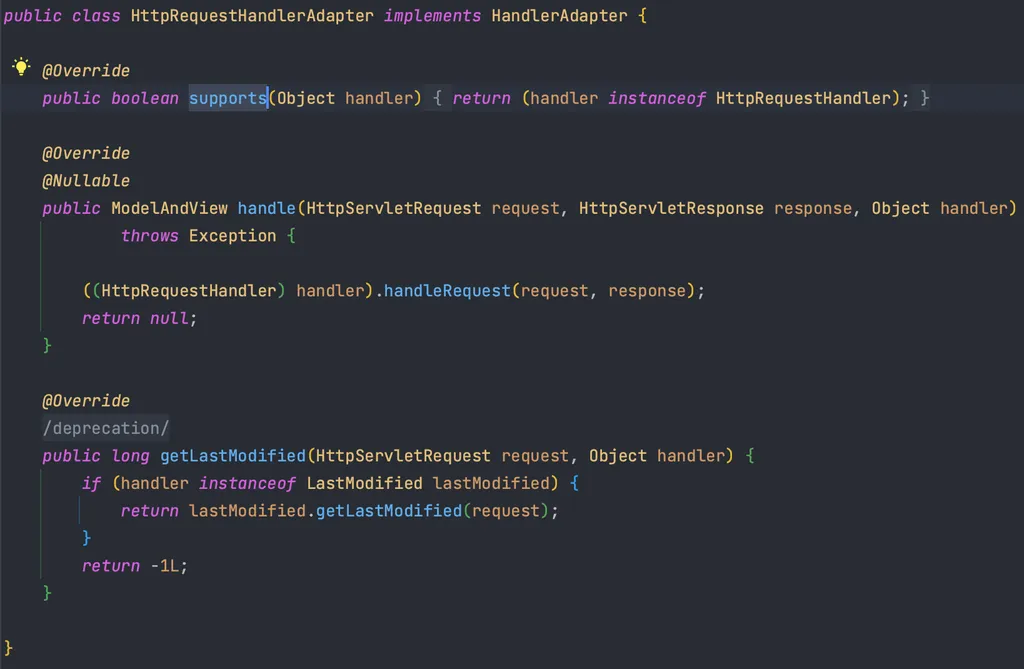
Task: Click the yellow lightbulb quick-fix icon
Action: pos(21,67)
